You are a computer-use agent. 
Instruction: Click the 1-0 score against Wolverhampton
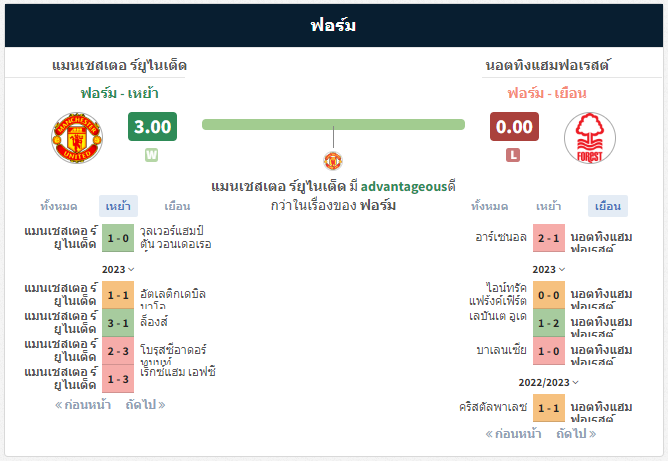pyautogui.click(x=118, y=238)
